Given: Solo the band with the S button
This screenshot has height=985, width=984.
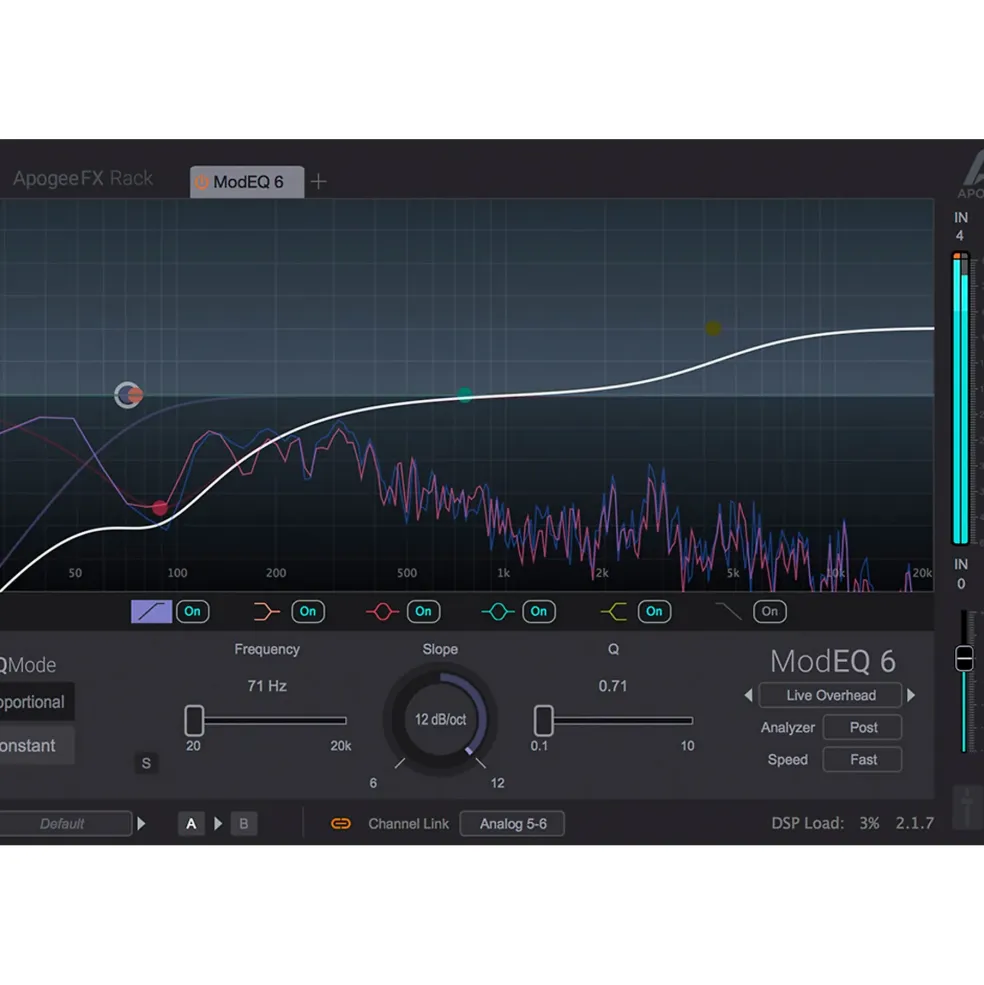Looking at the screenshot, I should tap(146, 763).
